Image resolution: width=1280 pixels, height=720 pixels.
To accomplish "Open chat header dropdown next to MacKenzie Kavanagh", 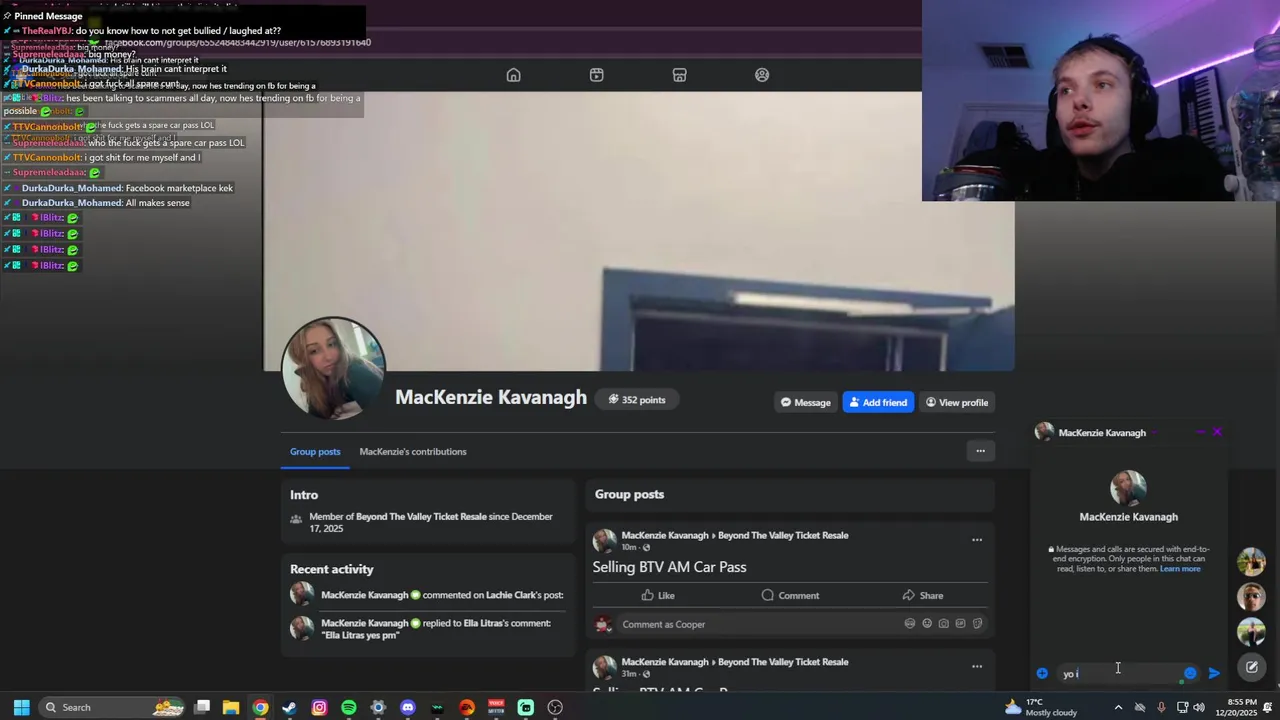I will click(1154, 433).
